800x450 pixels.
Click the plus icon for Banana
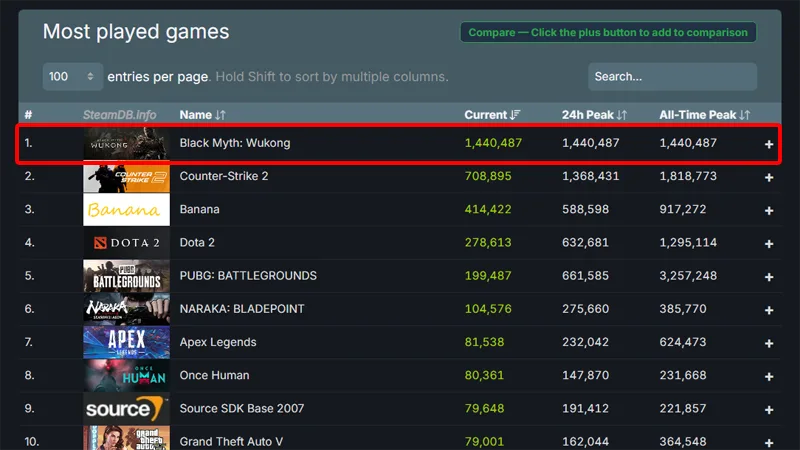[769, 211]
